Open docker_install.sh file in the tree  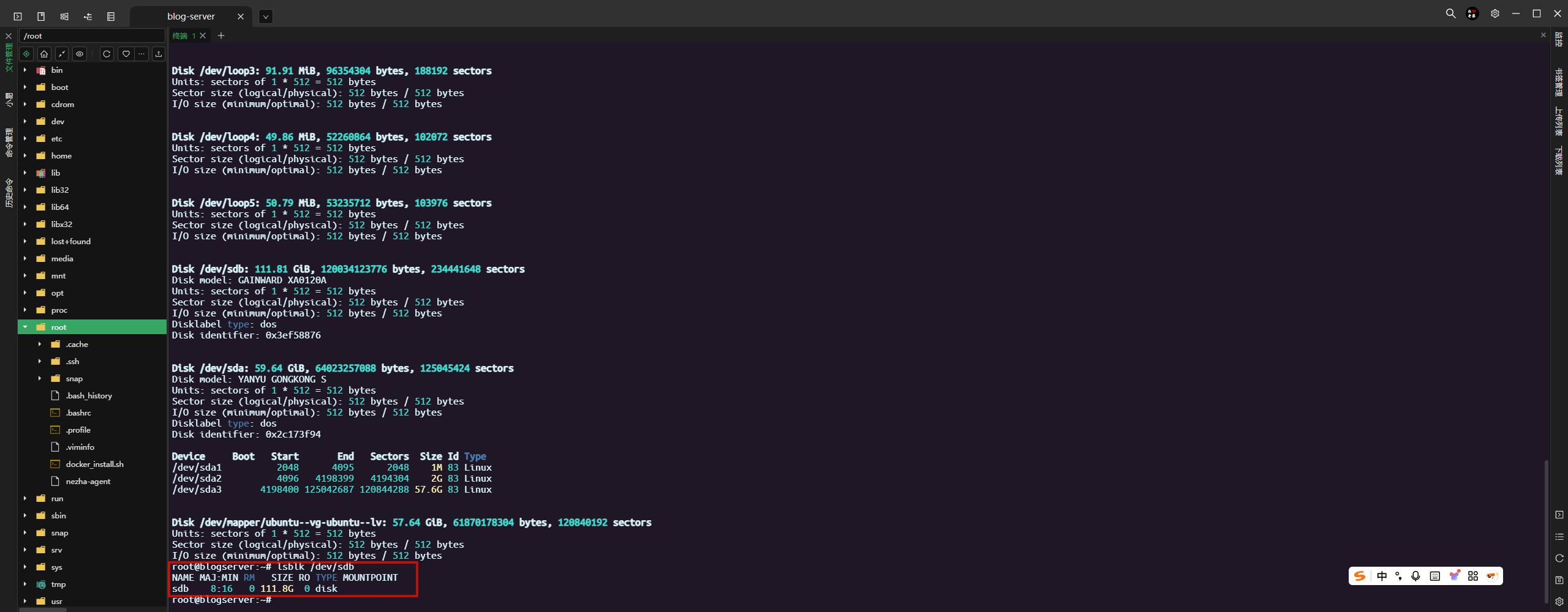pyautogui.click(x=94, y=465)
